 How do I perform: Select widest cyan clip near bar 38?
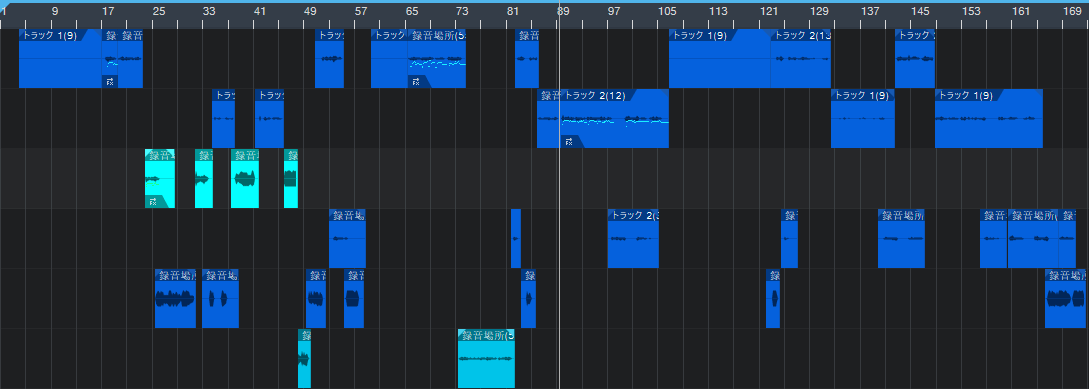click(245, 179)
